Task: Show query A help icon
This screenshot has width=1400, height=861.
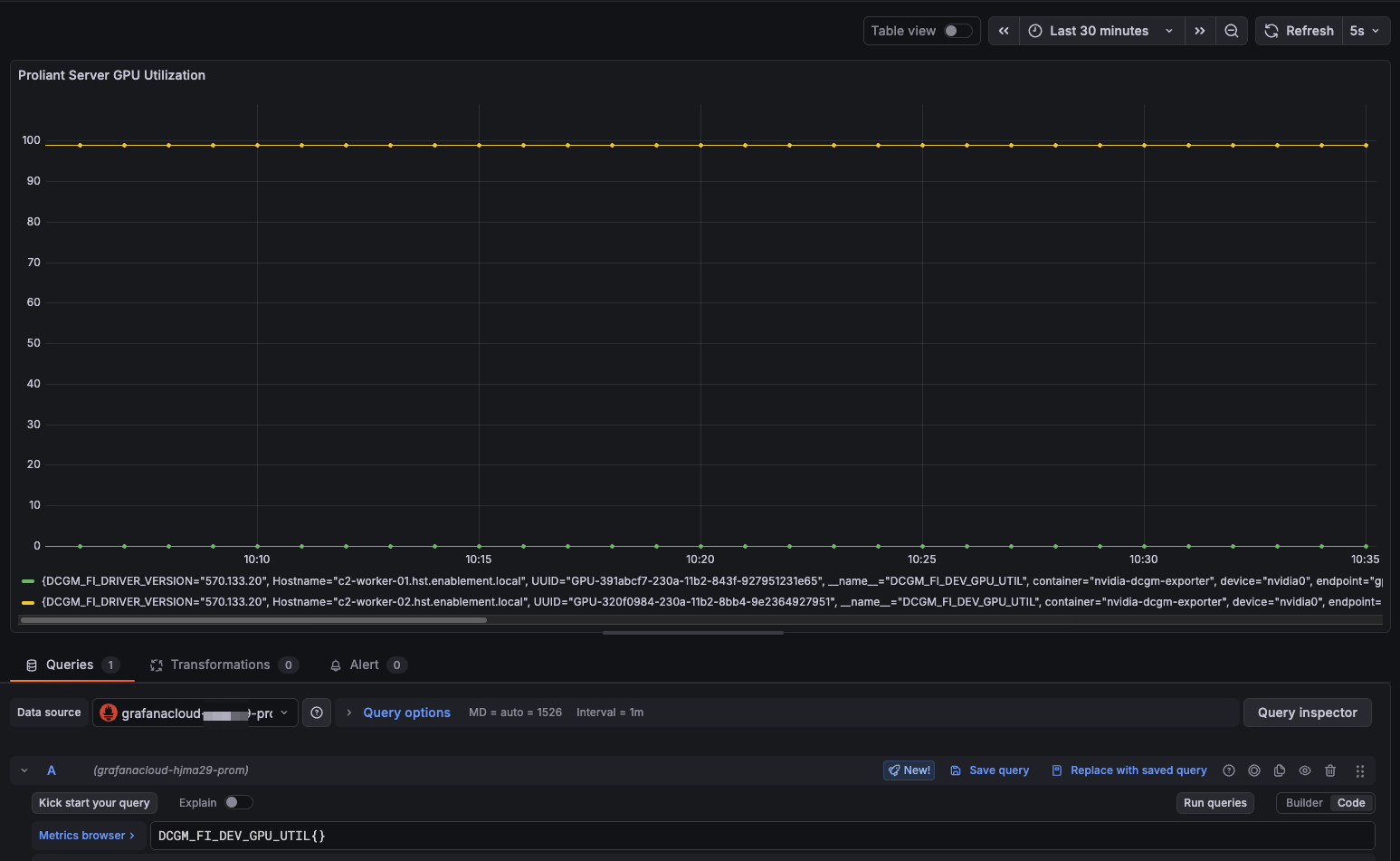Action: pyautogui.click(x=1229, y=770)
